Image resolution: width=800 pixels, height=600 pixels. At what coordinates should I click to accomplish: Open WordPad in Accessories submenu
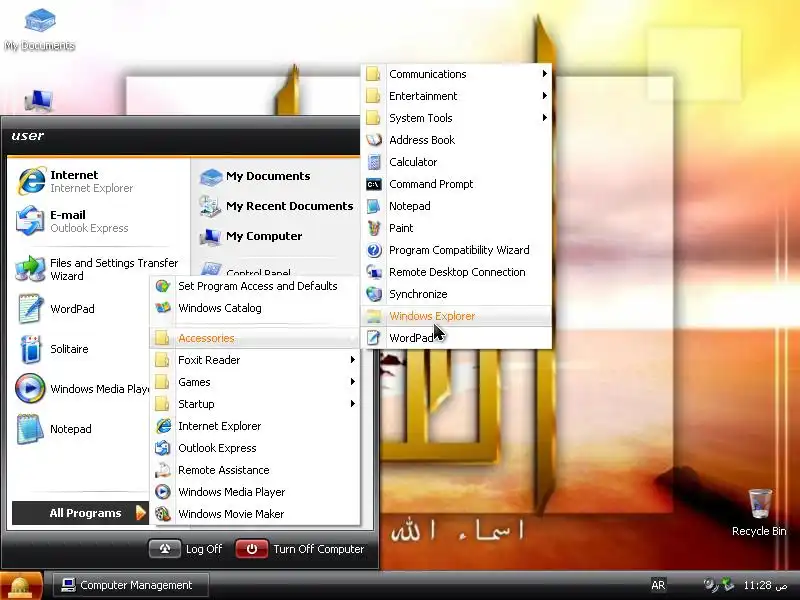pos(456,338)
